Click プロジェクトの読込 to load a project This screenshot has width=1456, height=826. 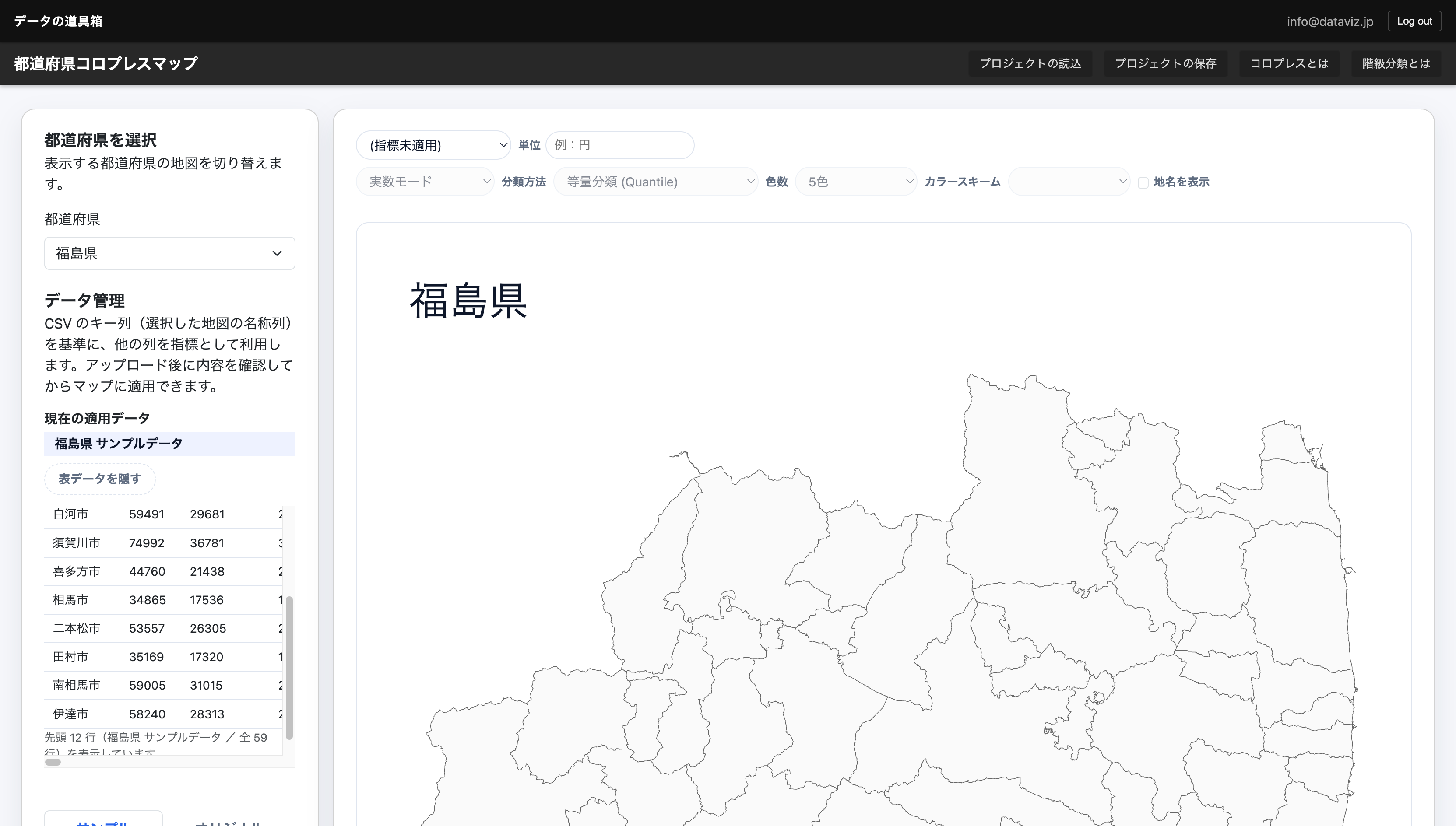coord(1030,63)
